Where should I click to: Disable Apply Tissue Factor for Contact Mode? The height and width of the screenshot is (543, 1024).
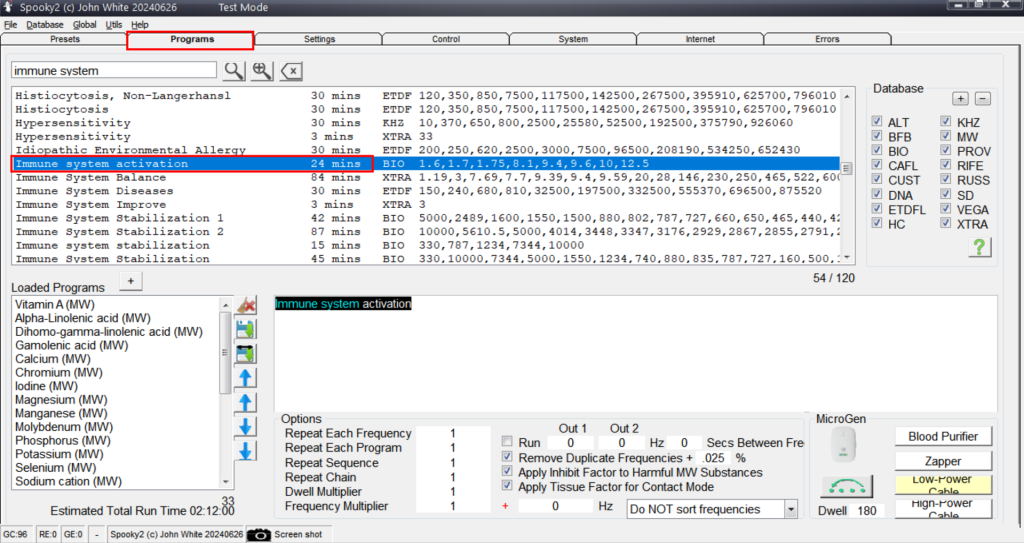[x=508, y=487]
